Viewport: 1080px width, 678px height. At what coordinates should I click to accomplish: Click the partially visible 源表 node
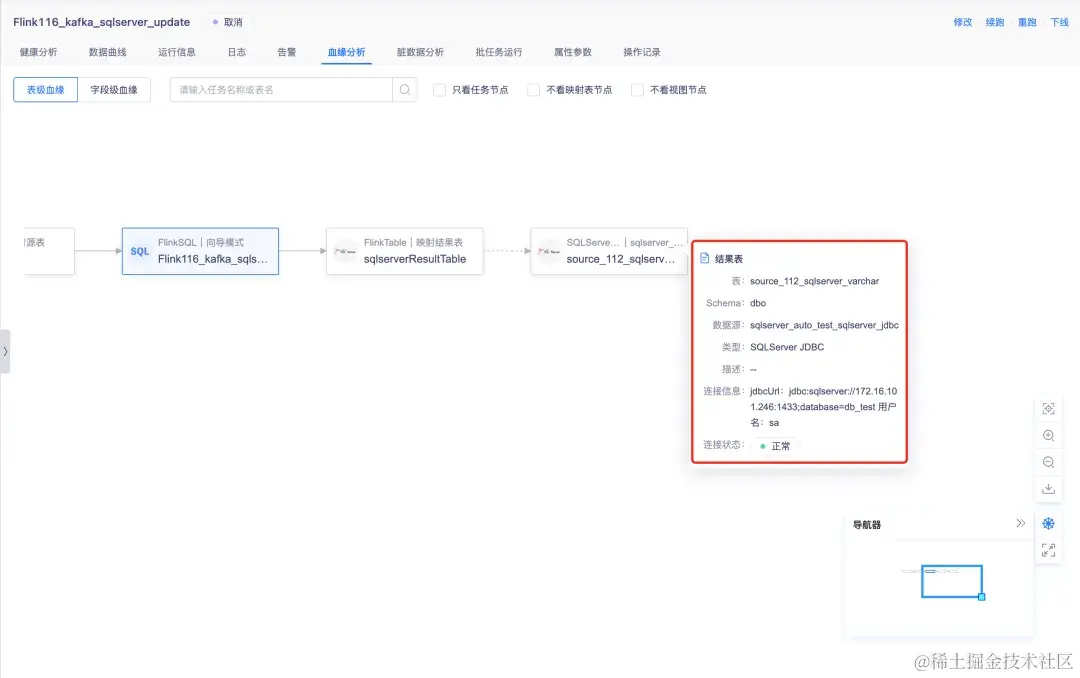coord(49,251)
